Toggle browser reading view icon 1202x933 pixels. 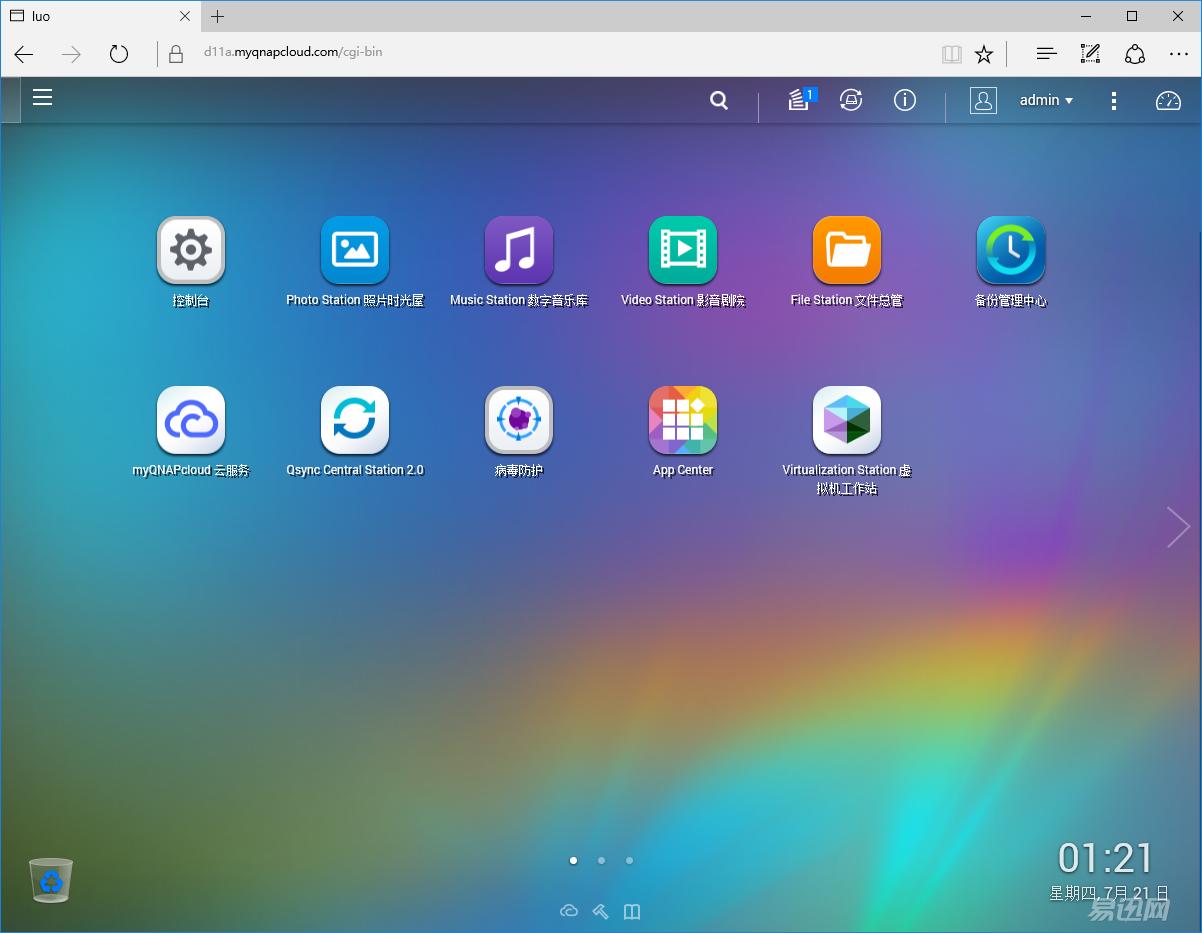point(952,54)
